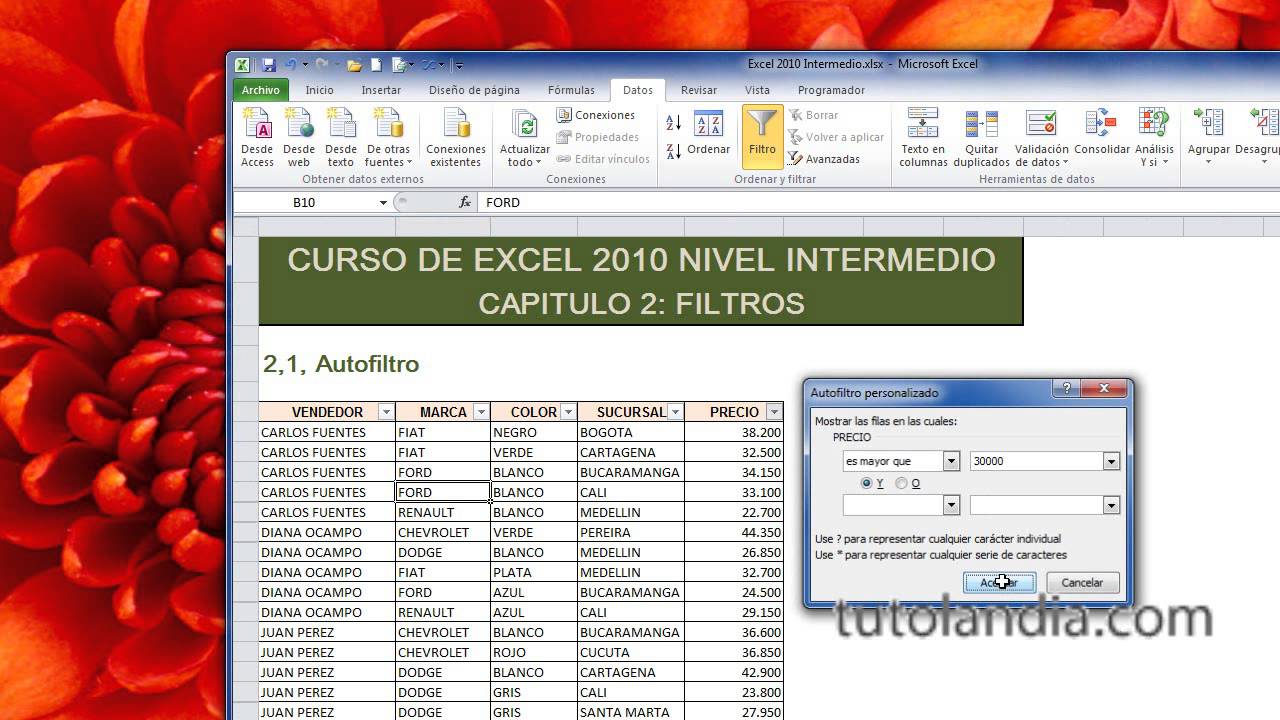Switch to the Fórmulas tab
The width and height of the screenshot is (1280, 720).
pyautogui.click(x=571, y=90)
